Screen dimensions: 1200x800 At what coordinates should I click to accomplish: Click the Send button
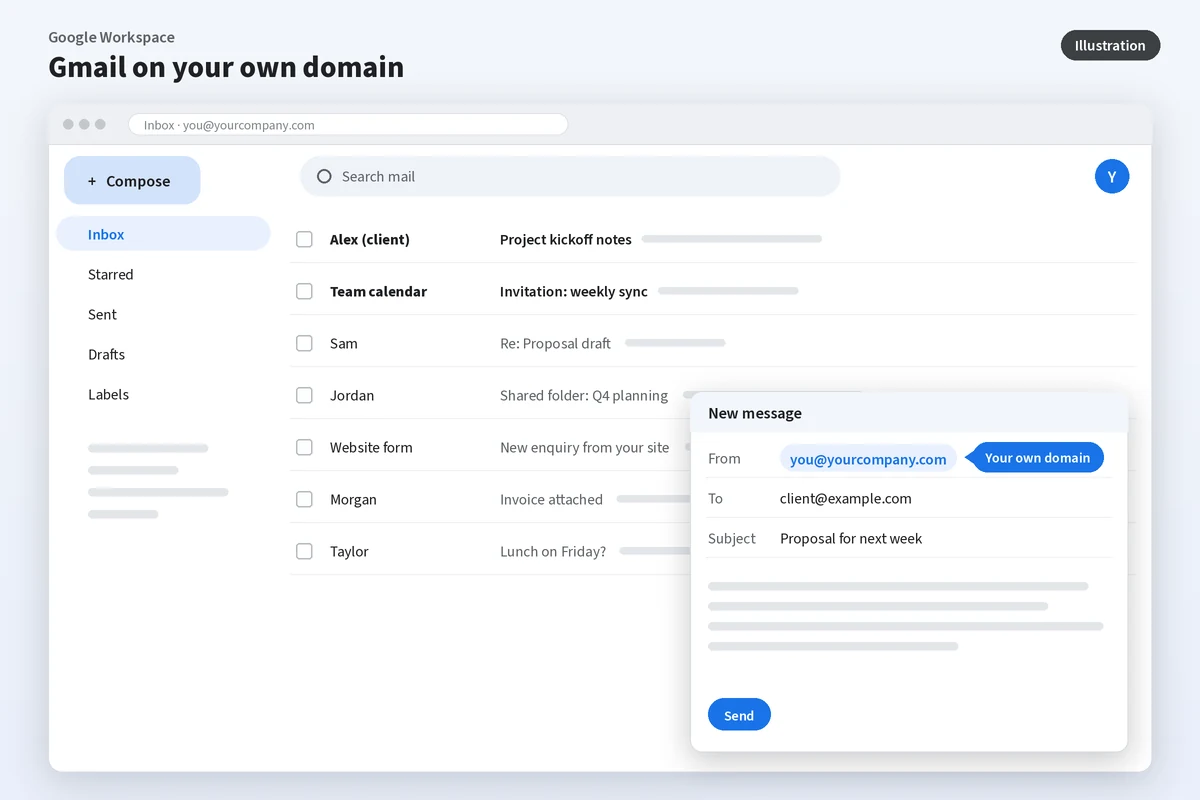point(739,715)
